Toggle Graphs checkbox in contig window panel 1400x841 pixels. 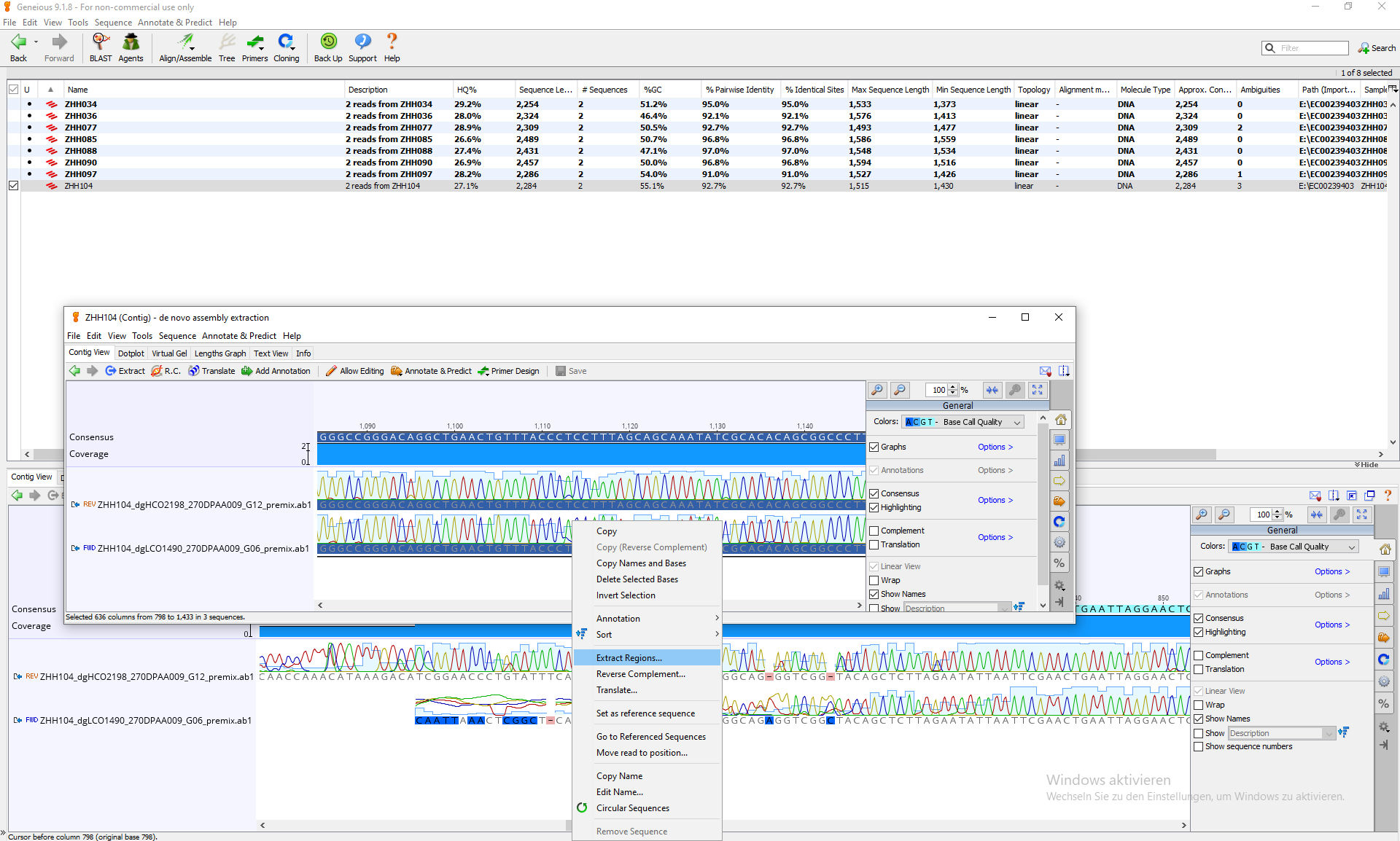click(874, 447)
